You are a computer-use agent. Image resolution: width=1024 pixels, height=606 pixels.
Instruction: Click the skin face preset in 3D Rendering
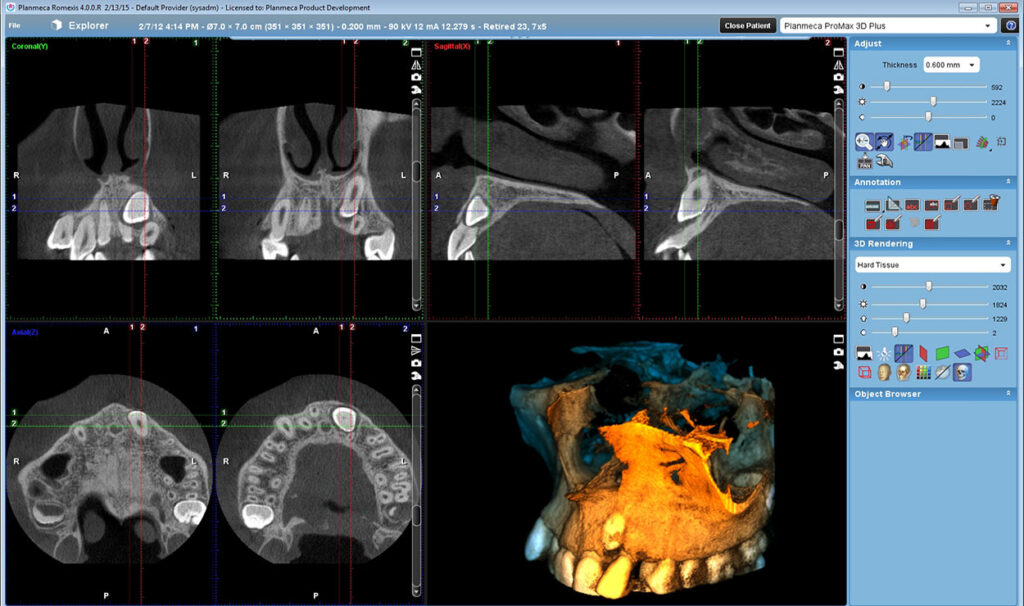tap(884, 373)
